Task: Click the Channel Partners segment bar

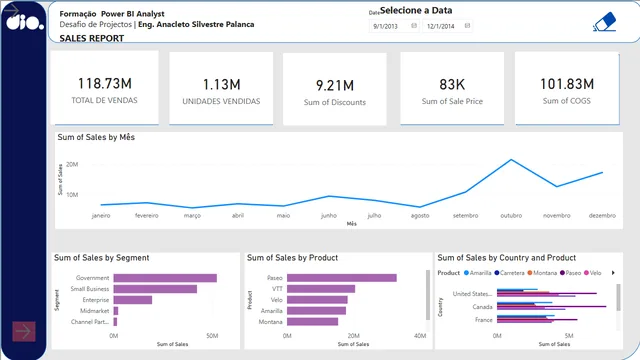Action: point(116,322)
